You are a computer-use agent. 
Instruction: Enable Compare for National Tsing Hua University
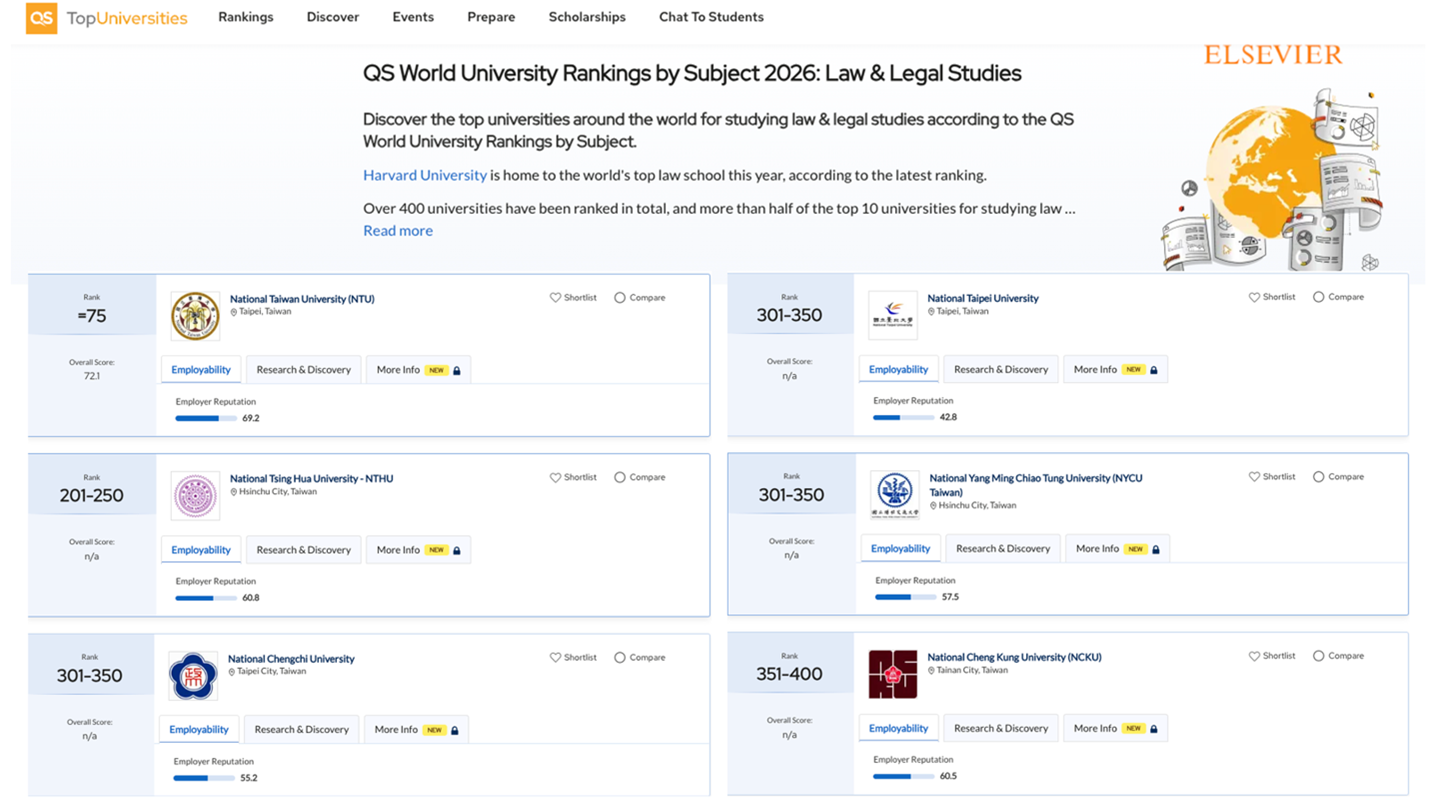pyautogui.click(x=620, y=477)
